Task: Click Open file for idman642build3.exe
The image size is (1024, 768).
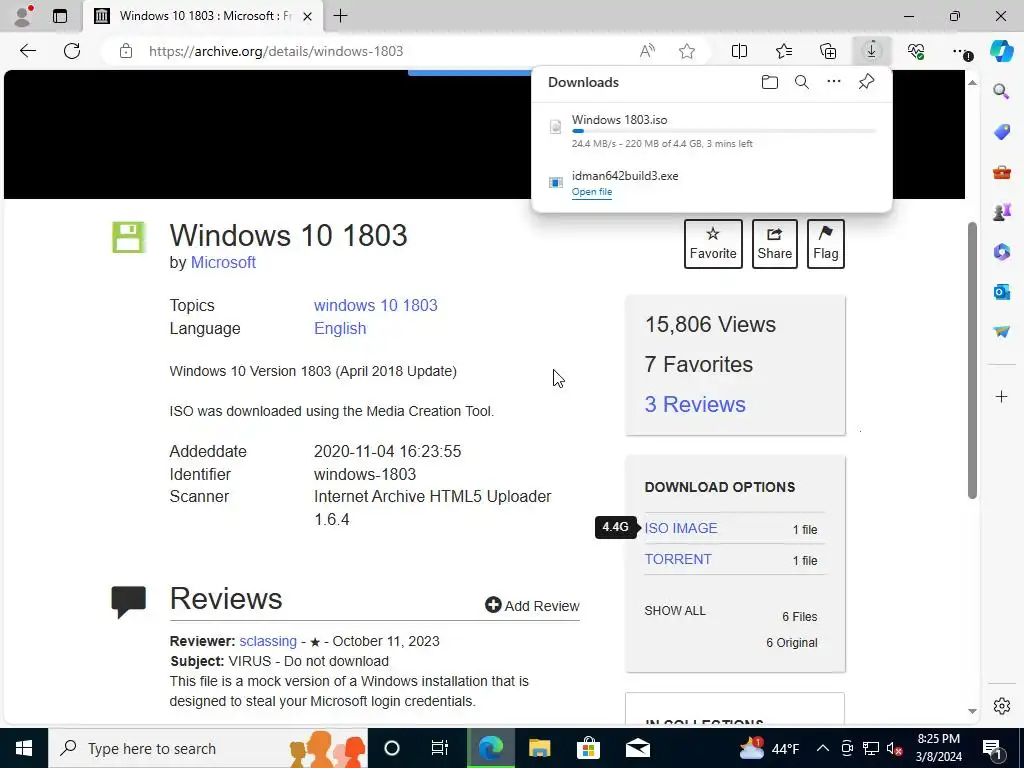Action: pos(592,191)
